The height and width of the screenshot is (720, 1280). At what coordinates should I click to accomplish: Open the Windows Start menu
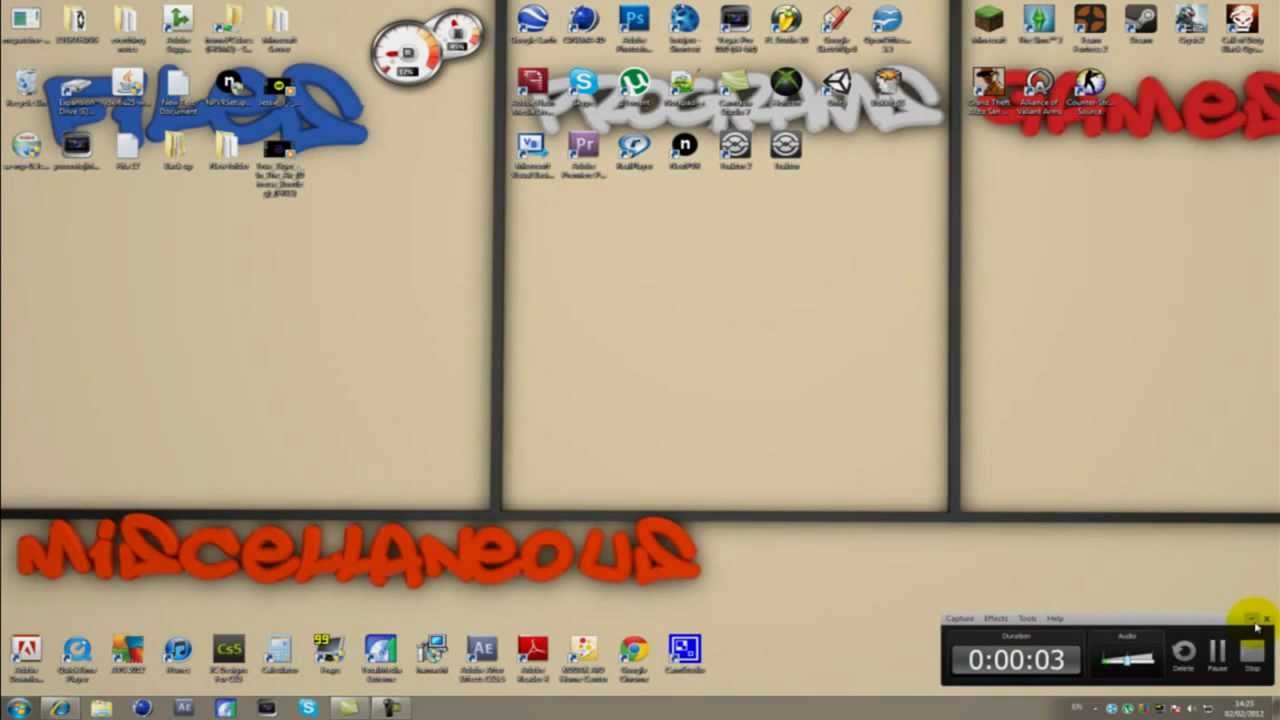(19, 708)
